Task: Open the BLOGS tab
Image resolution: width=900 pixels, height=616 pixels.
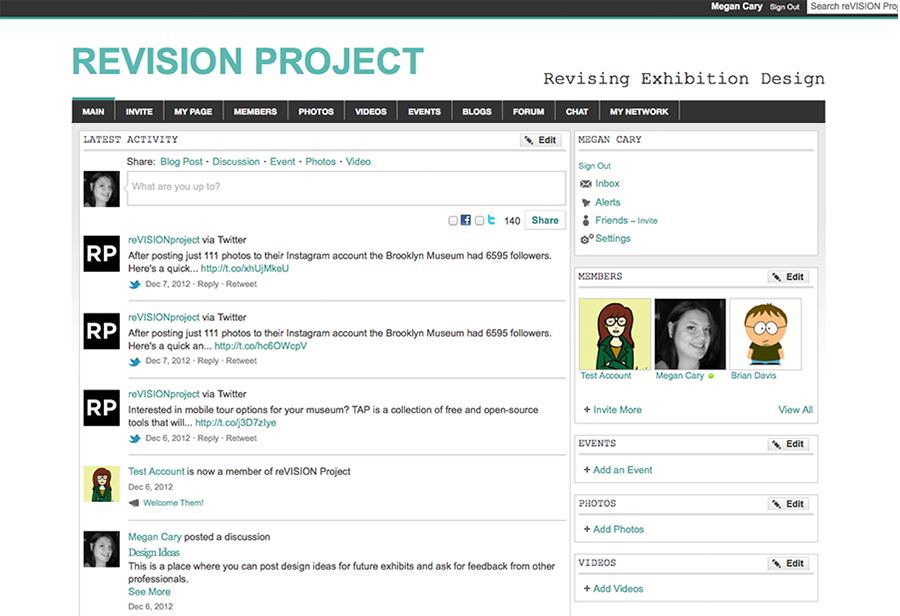Action: coord(477,111)
